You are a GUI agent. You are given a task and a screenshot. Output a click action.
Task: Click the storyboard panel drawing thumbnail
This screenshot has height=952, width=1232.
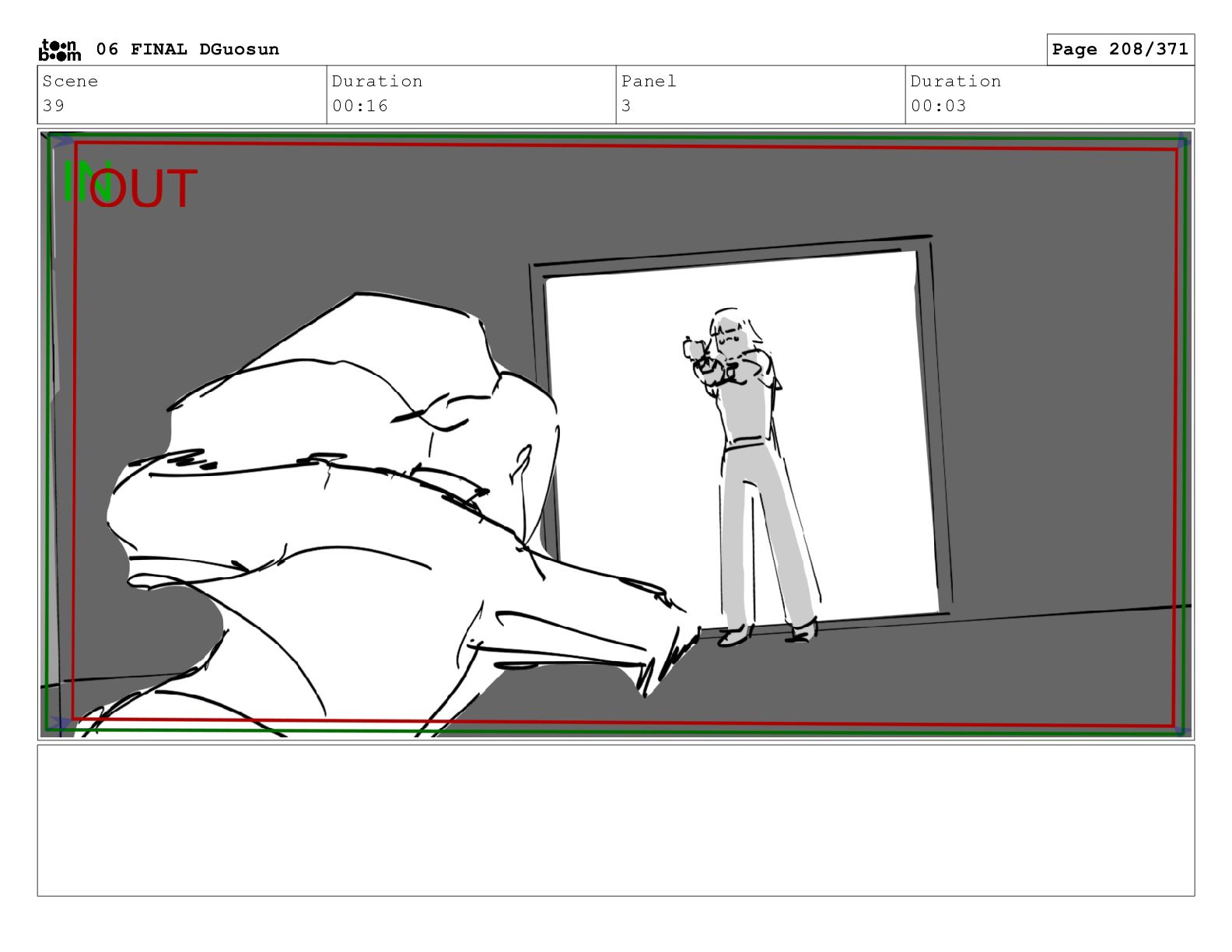(x=616, y=434)
